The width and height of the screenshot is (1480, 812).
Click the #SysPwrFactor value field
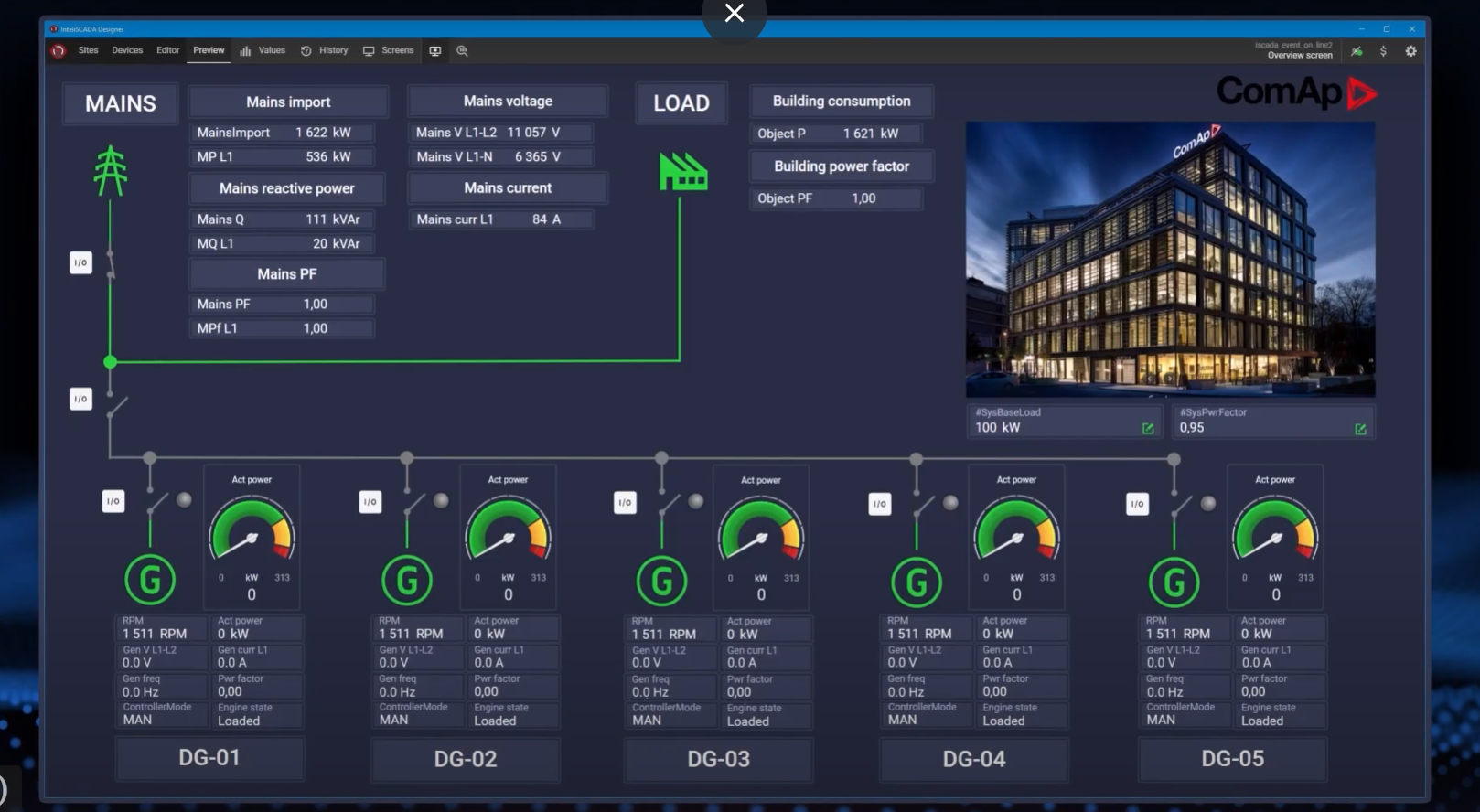[1262, 428]
